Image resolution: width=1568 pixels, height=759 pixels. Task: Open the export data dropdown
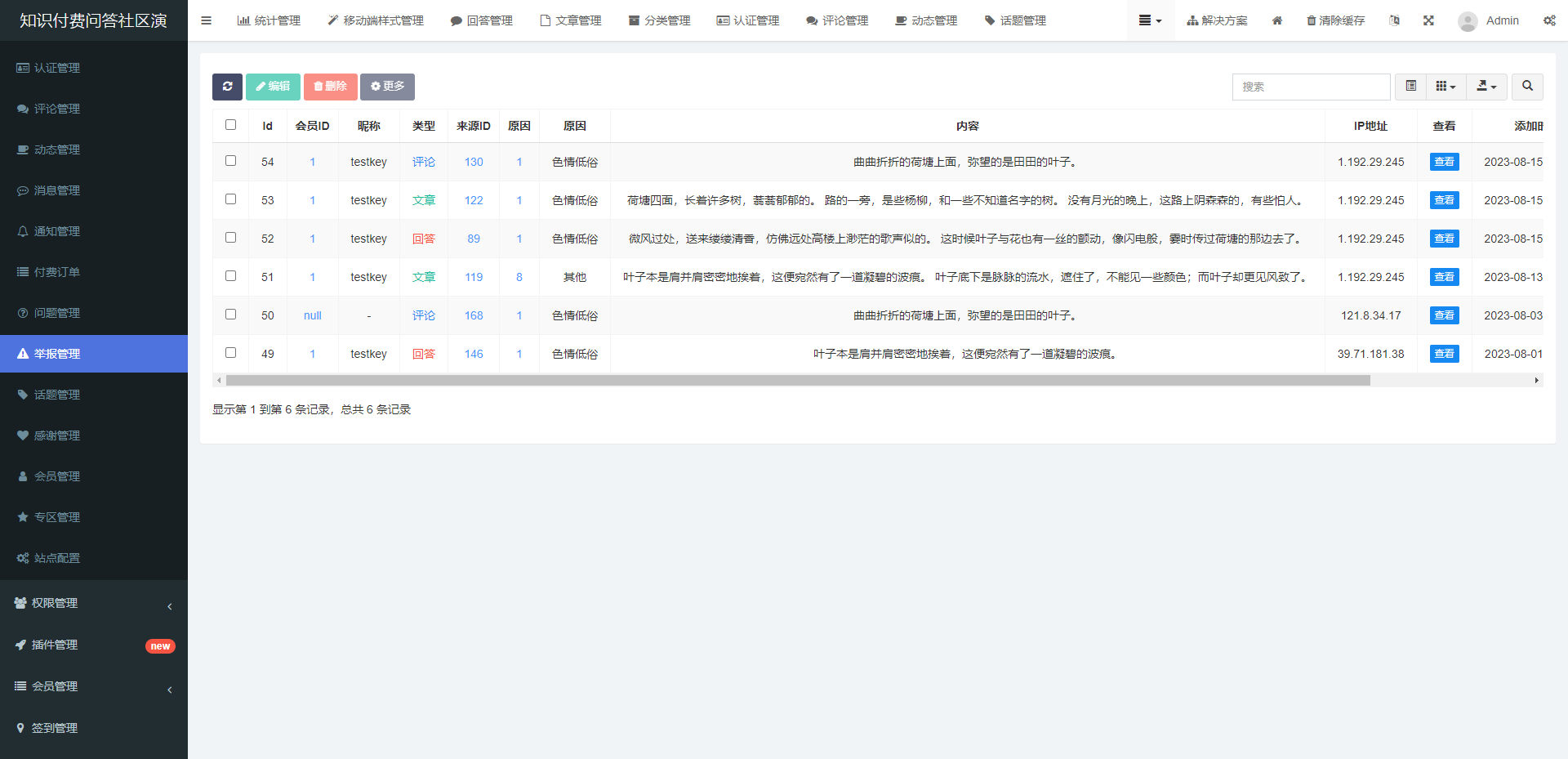coord(1486,87)
